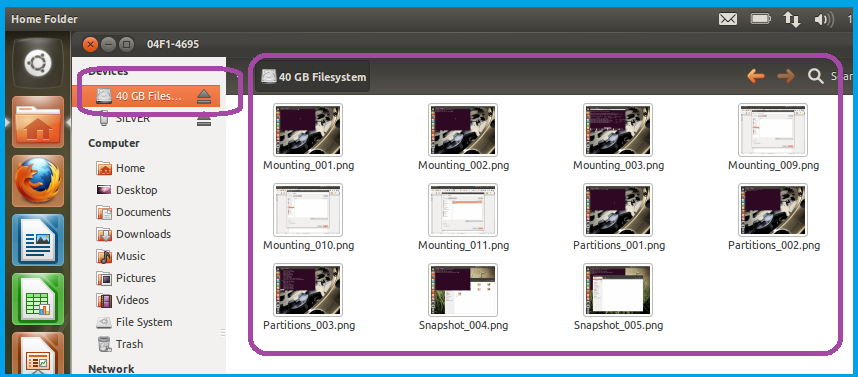Select the Mounting_009.png thumbnail
Viewport: 858px width, 377px height.
[773, 130]
